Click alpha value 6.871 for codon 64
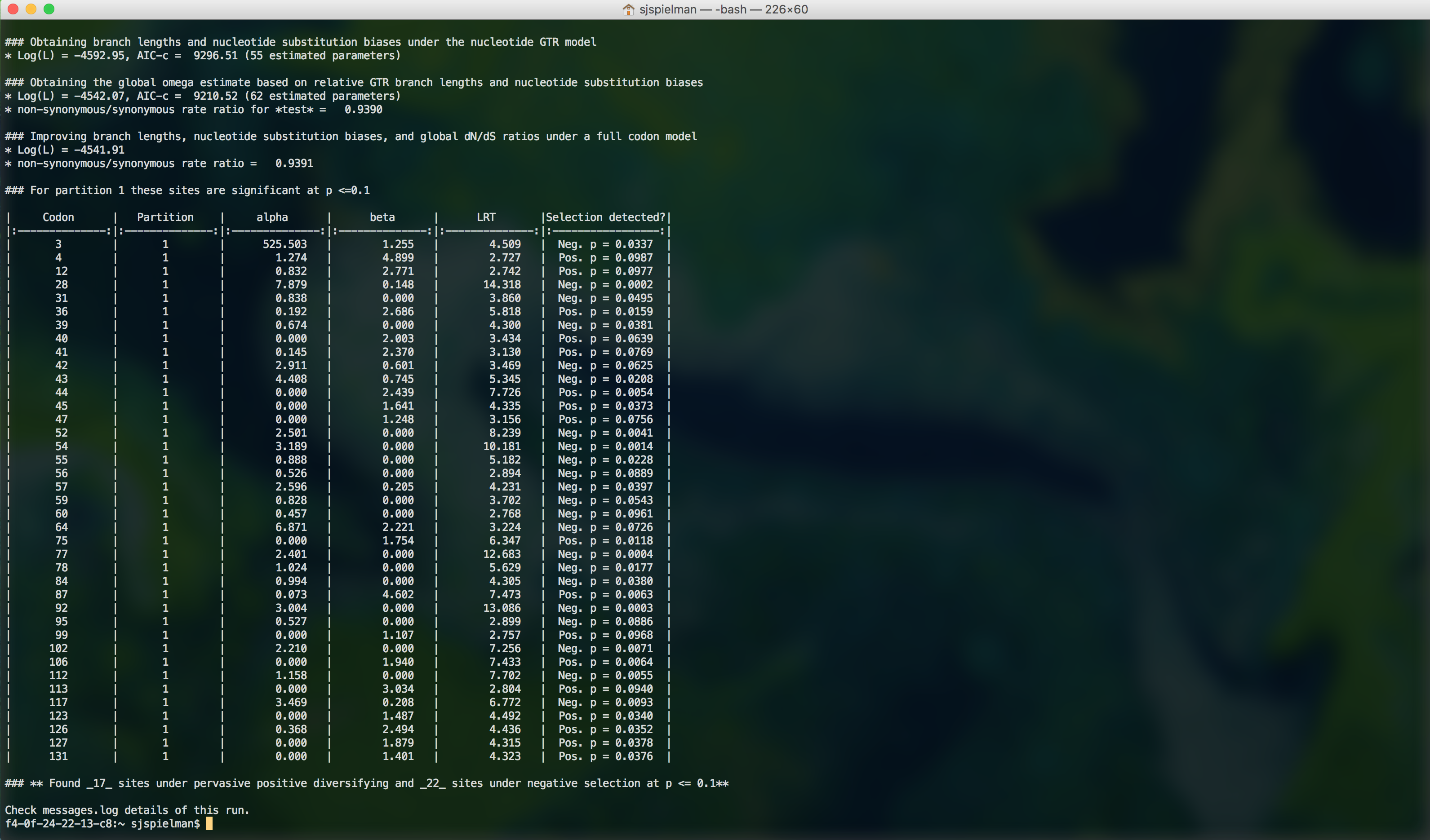 tap(291, 527)
